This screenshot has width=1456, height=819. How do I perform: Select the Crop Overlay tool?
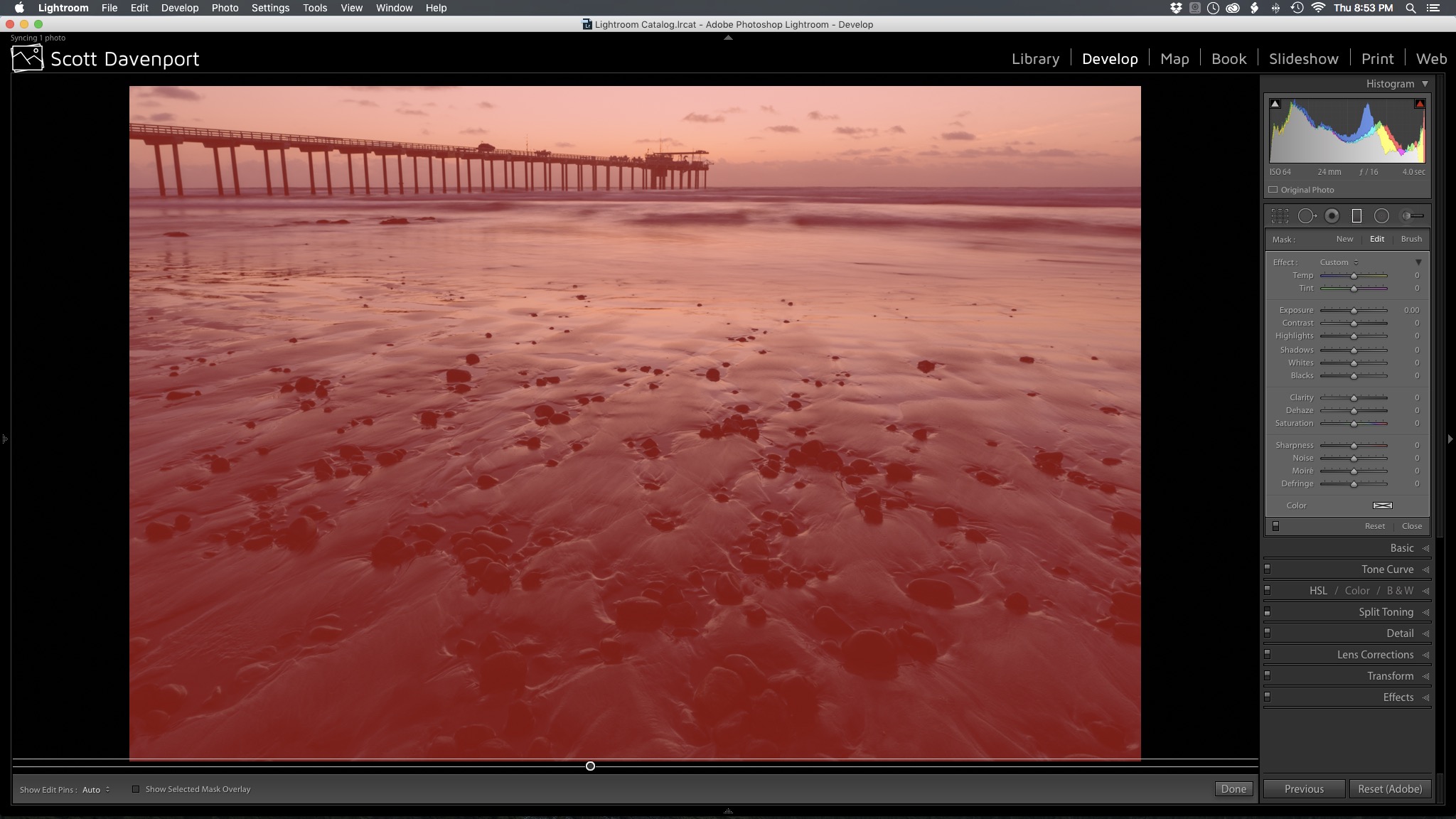click(1280, 216)
